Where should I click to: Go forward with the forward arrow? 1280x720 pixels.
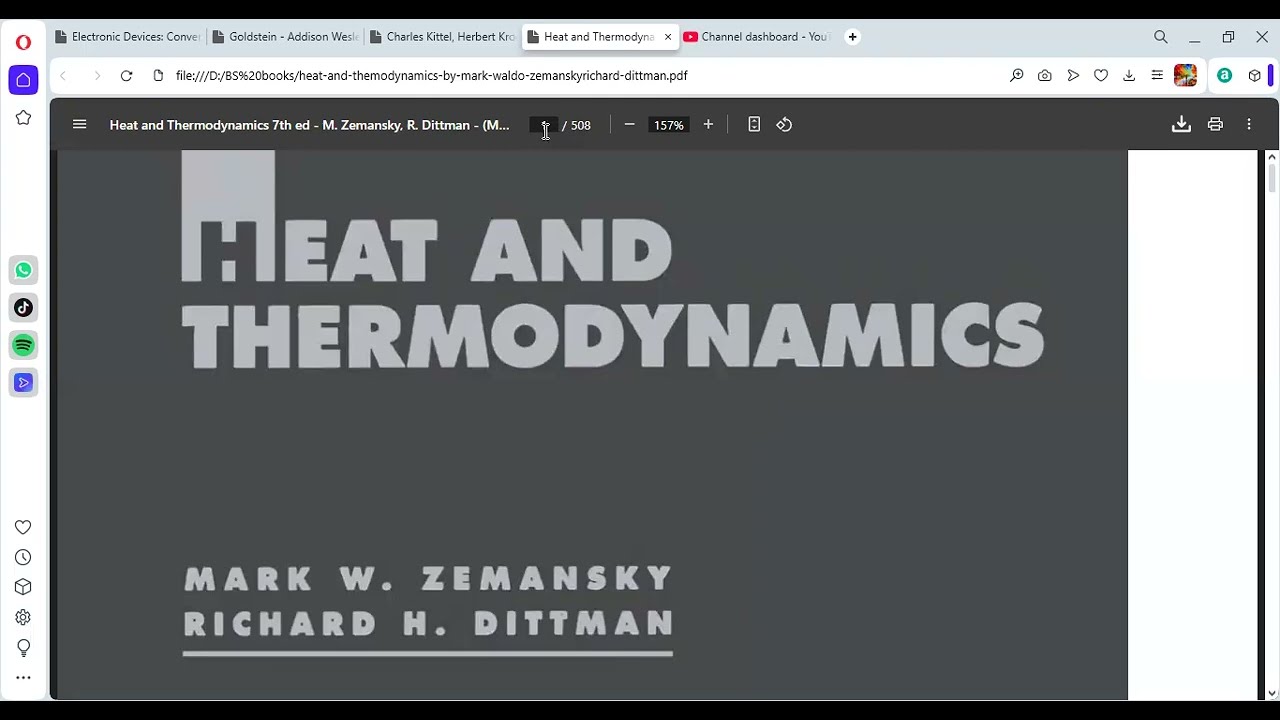(x=97, y=76)
